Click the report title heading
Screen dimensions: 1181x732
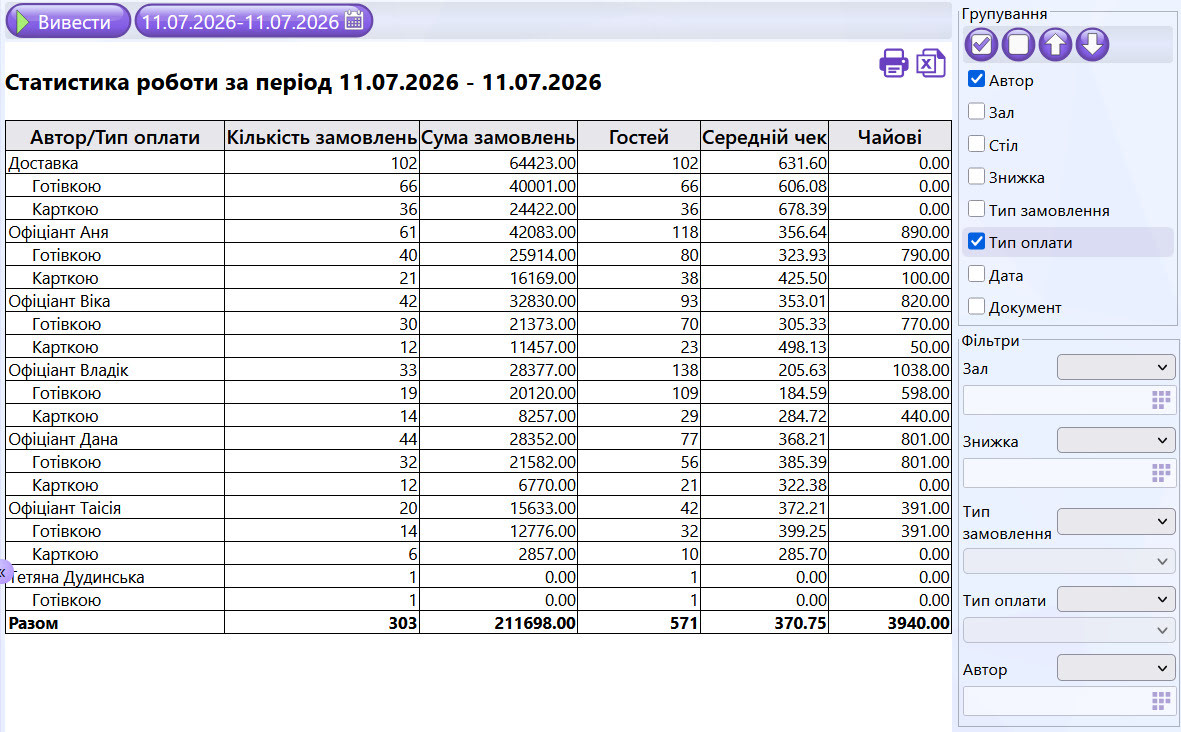tap(303, 82)
